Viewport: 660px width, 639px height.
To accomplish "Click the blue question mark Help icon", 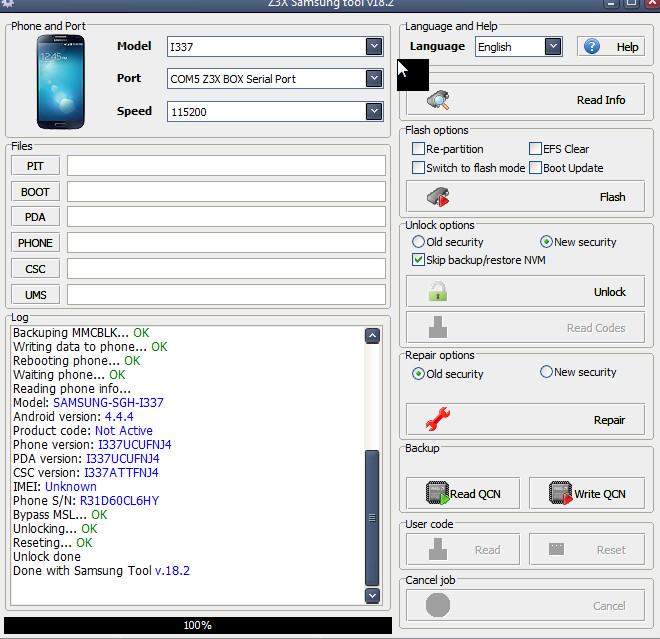I will click(592, 46).
